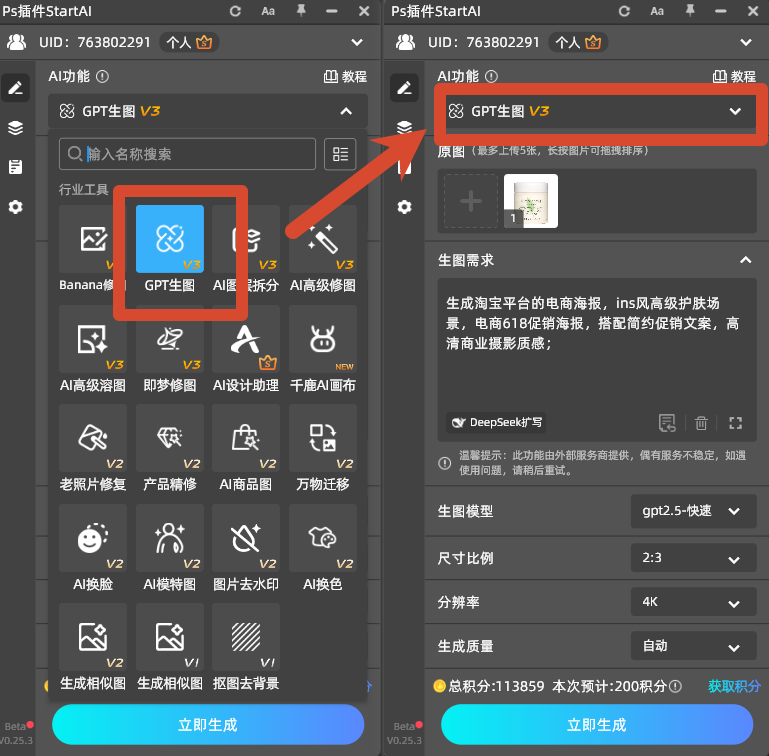
Task: Click 立即生成 button in right panel
Action: (x=597, y=725)
